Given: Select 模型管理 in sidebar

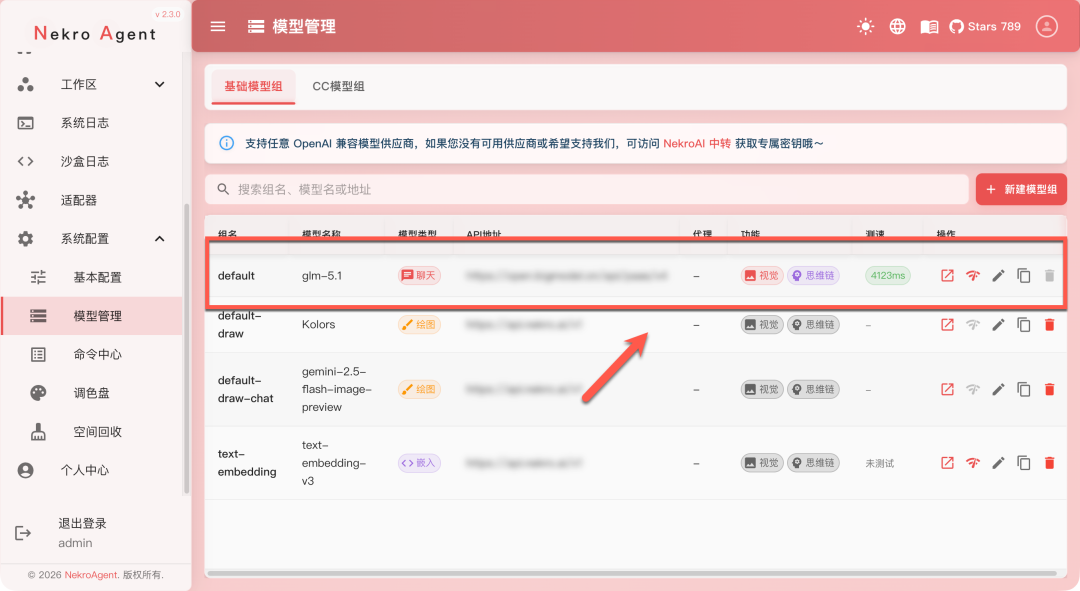Looking at the screenshot, I should point(92,315).
